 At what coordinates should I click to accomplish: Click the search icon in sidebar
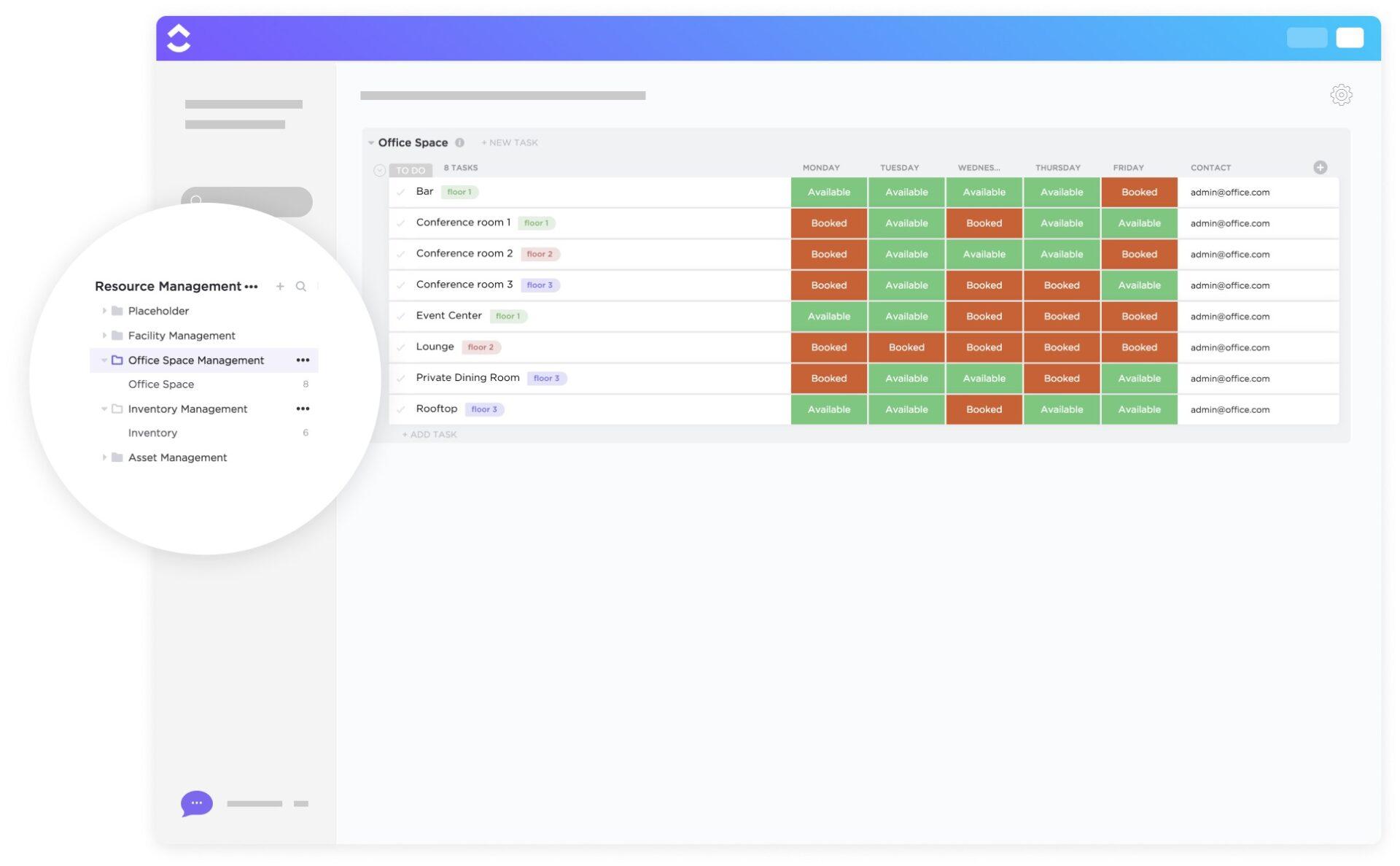[300, 287]
